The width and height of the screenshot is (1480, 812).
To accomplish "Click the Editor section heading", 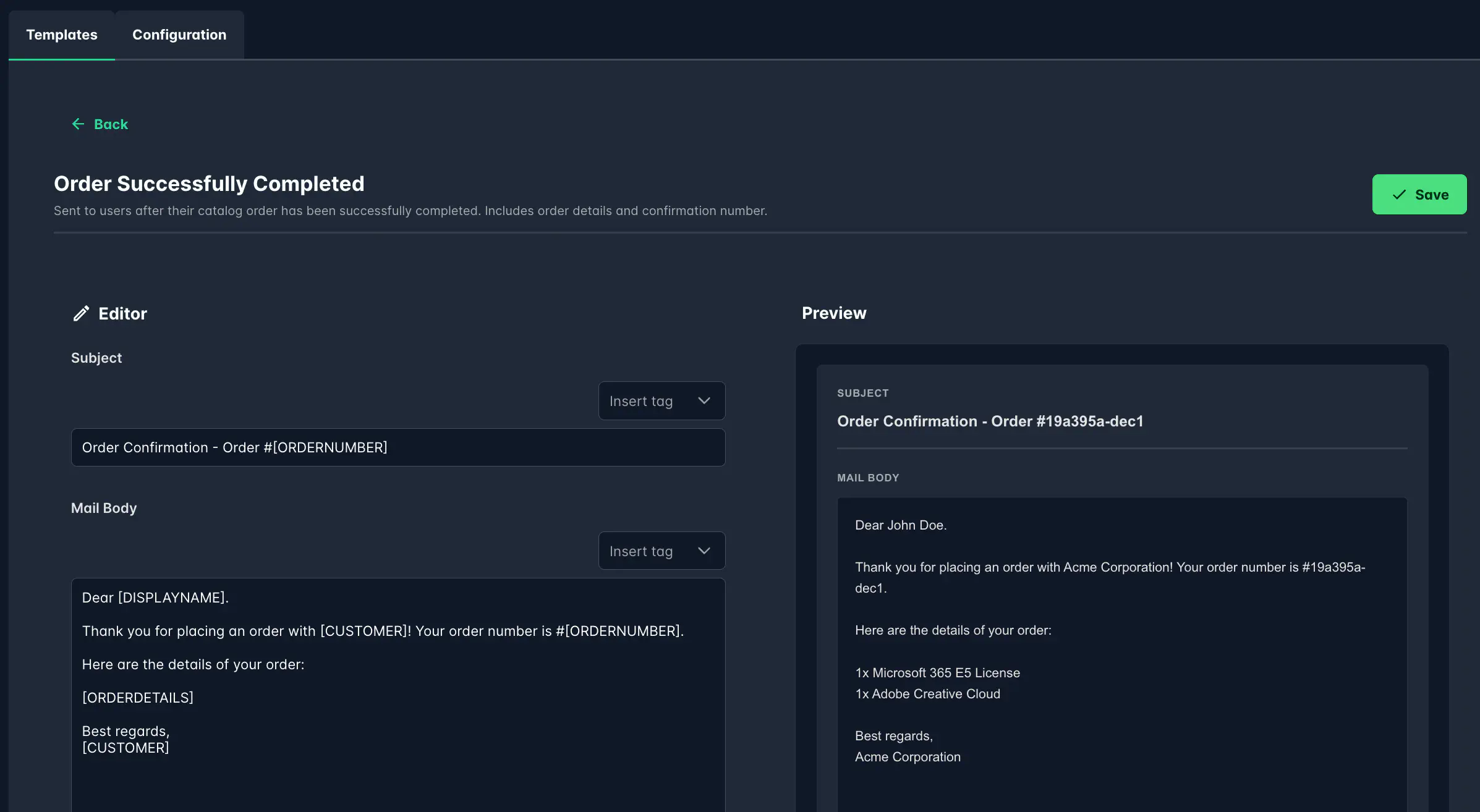I will [x=122, y=314].
